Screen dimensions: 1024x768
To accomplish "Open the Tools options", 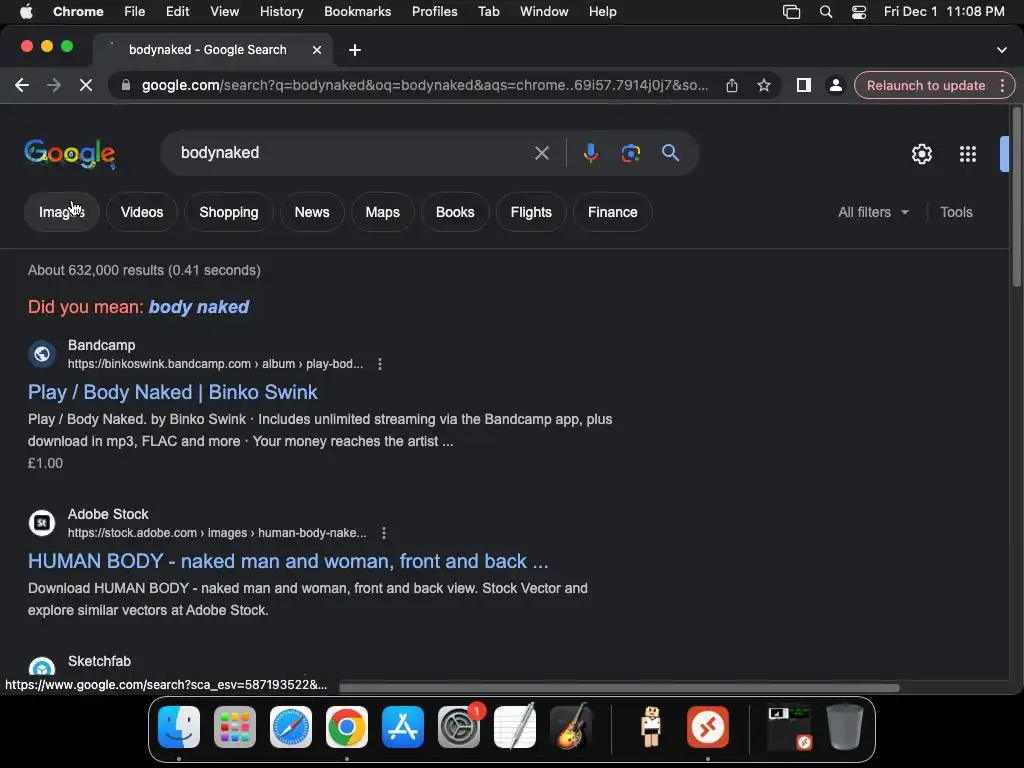I will [956, 212].
